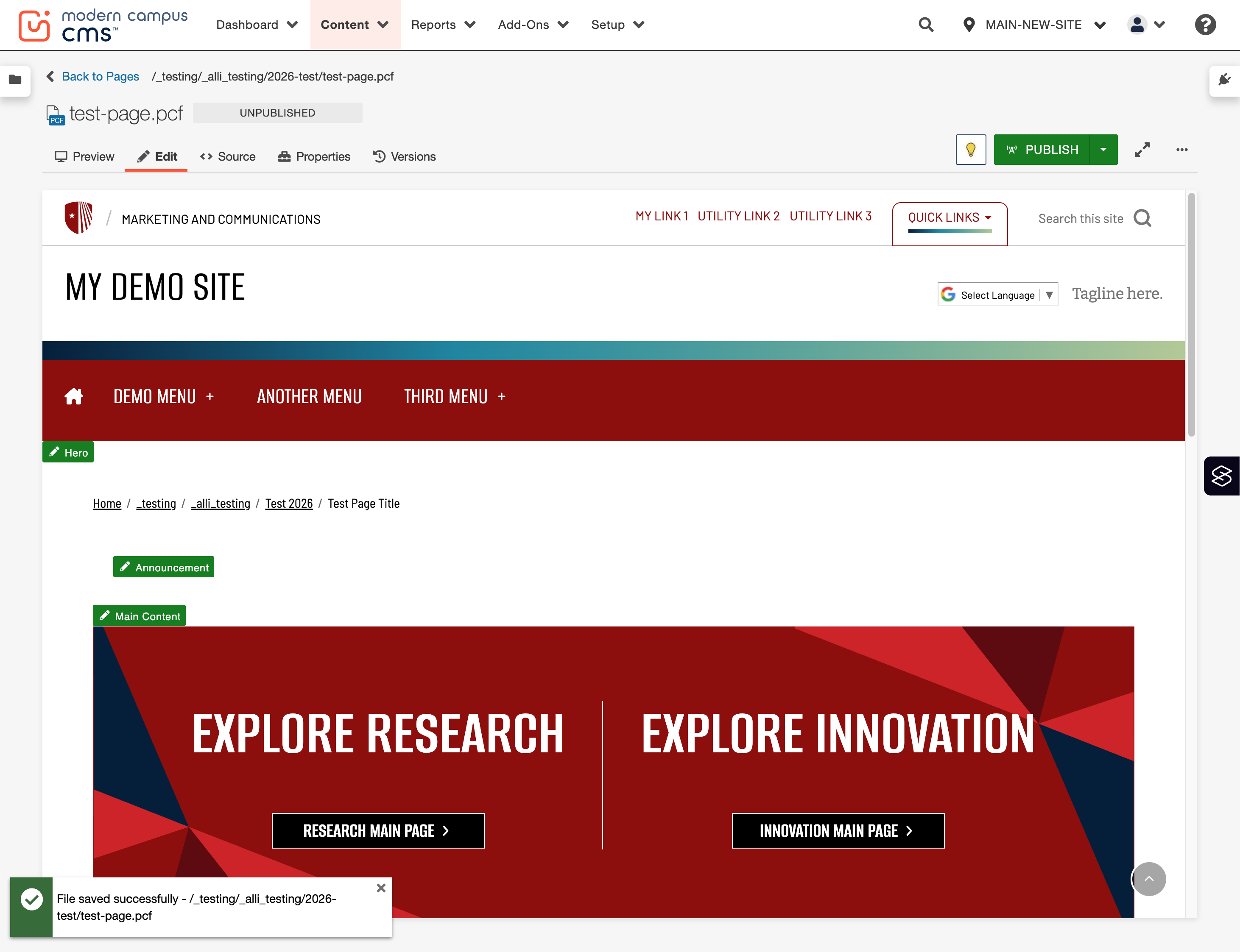Click the site search magnifier icon
Image resolution: width=1240 pixels, height=952 pixels.
click(x=1142, y=218)
